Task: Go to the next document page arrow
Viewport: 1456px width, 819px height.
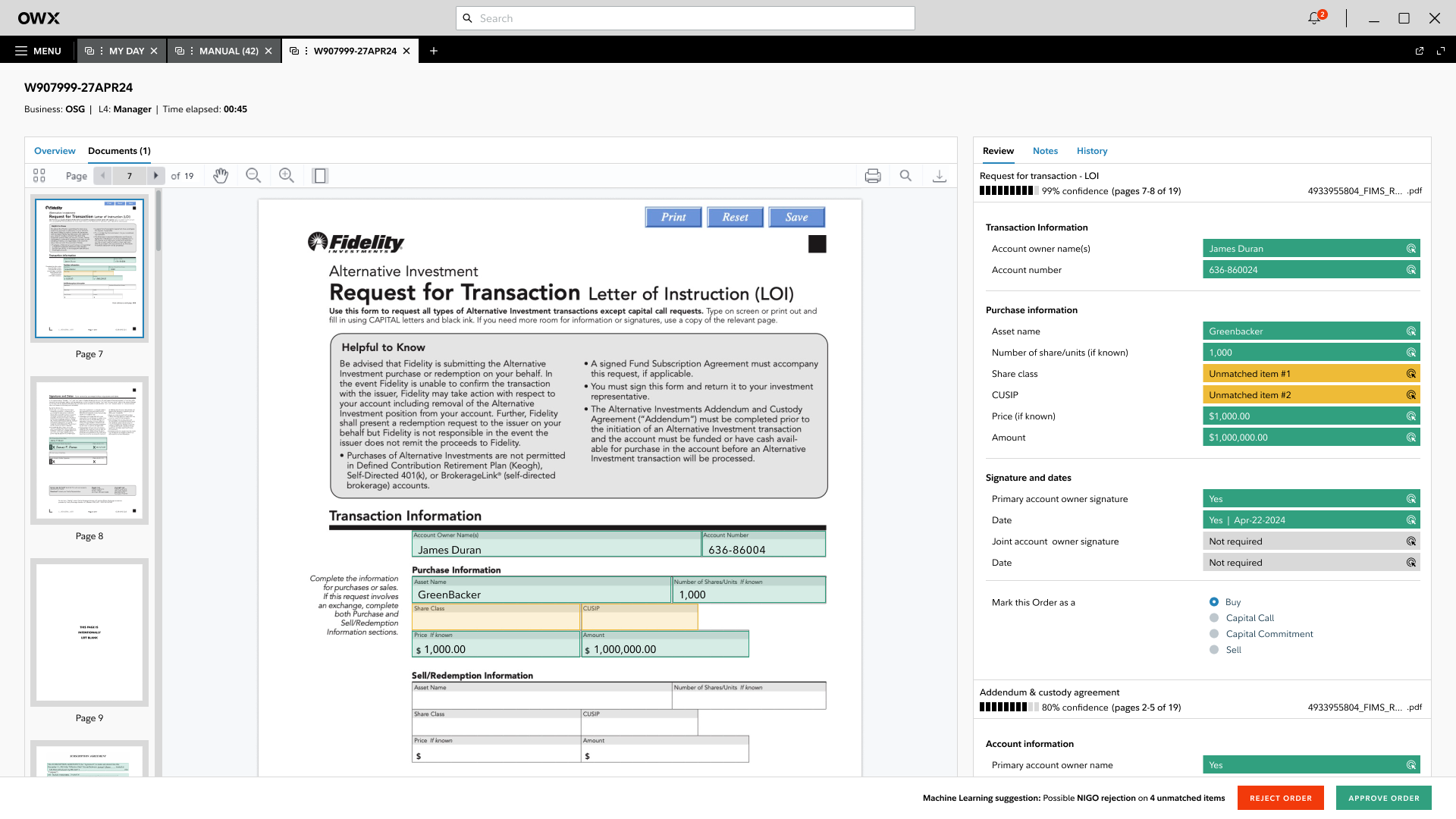Action: tap(155, 176)
